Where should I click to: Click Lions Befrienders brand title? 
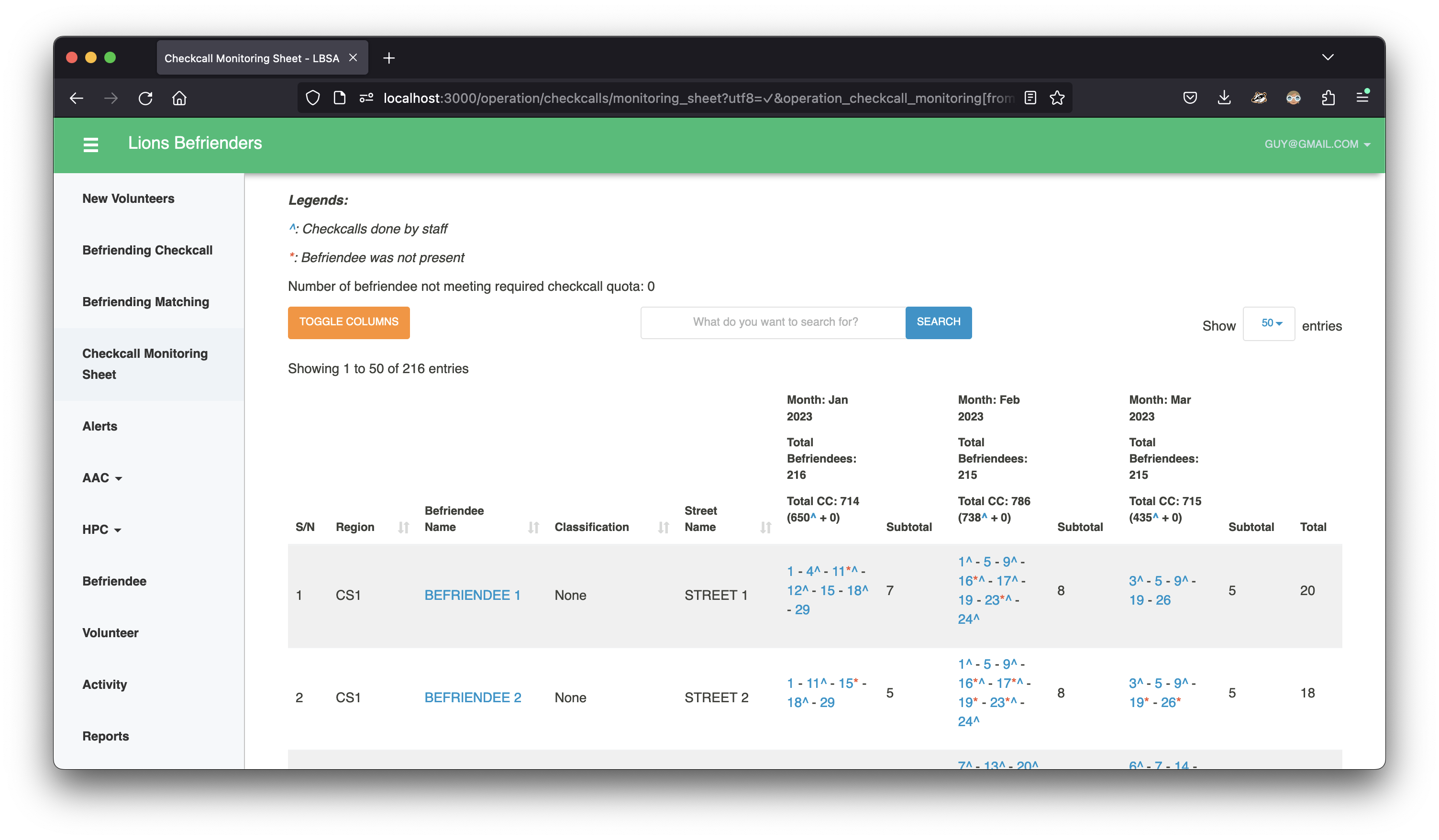pyautogui.click(x=195, y=144)
